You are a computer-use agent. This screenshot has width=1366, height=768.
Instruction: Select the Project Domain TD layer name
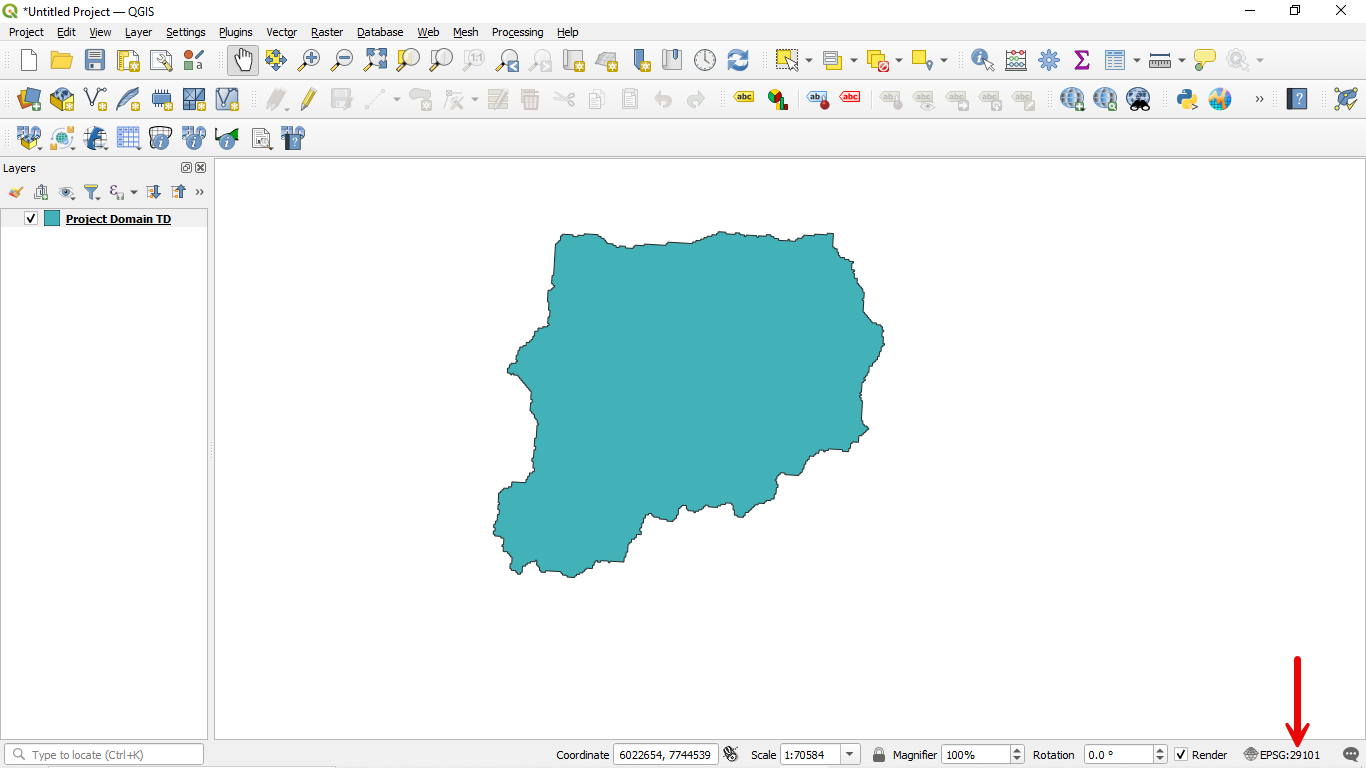point(118,219)
